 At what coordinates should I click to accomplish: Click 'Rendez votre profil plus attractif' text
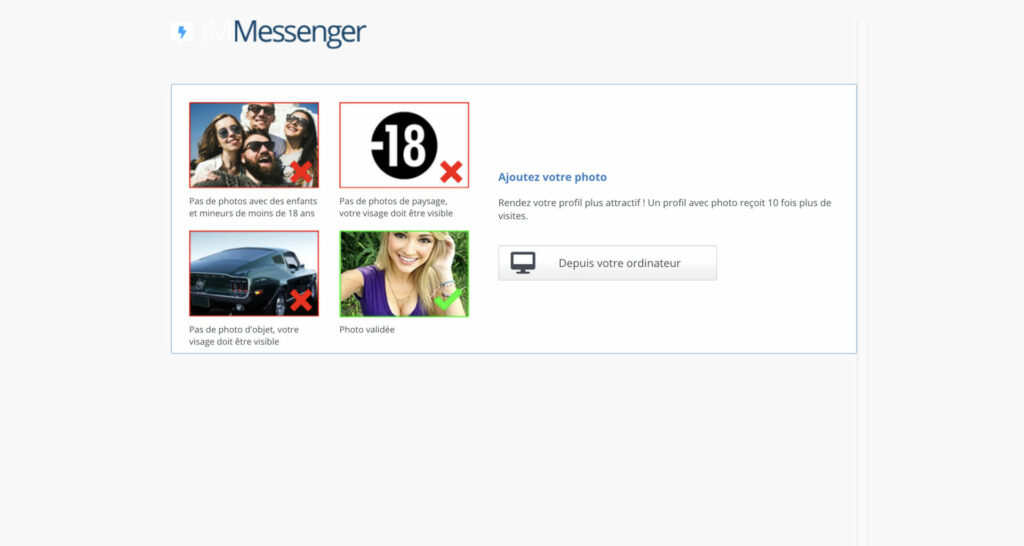(x=665, y=209)
